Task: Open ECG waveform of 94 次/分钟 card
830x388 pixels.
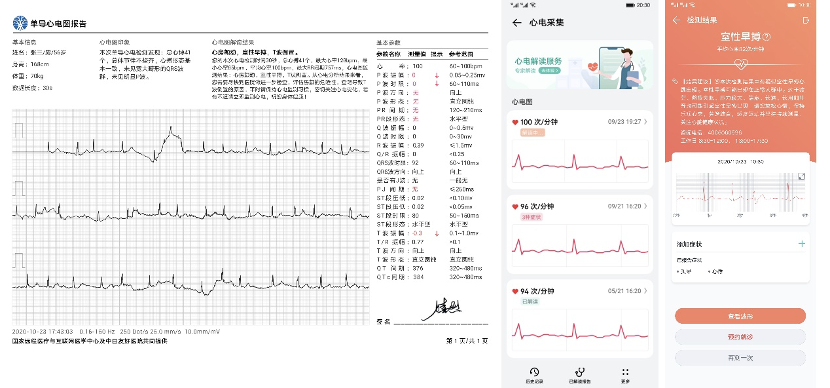Action: coord(580,330)
